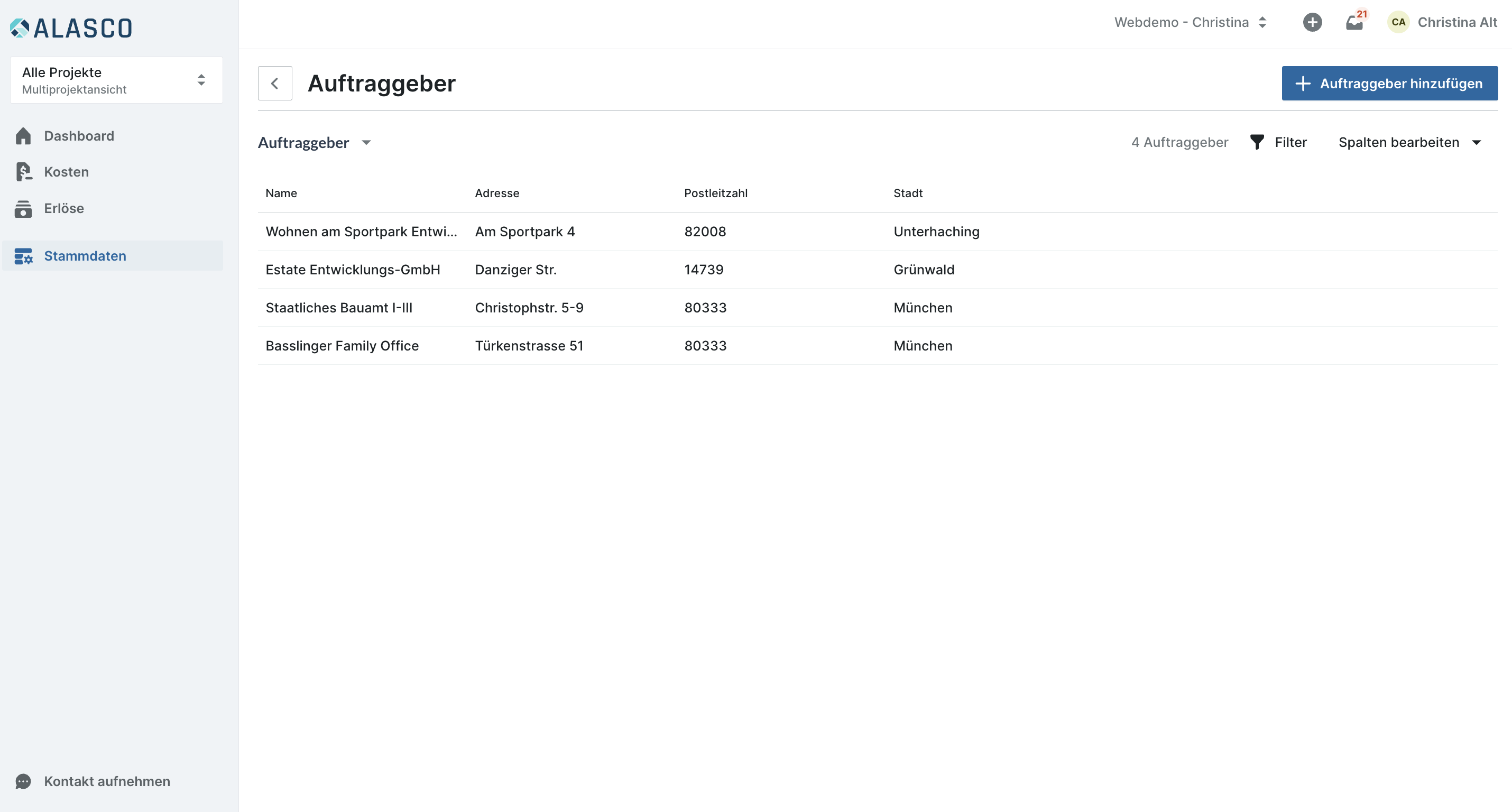Expand the Alle Projekte project selector
The height and width of the screenshot is (812, 1512).
tap(116, 80)
